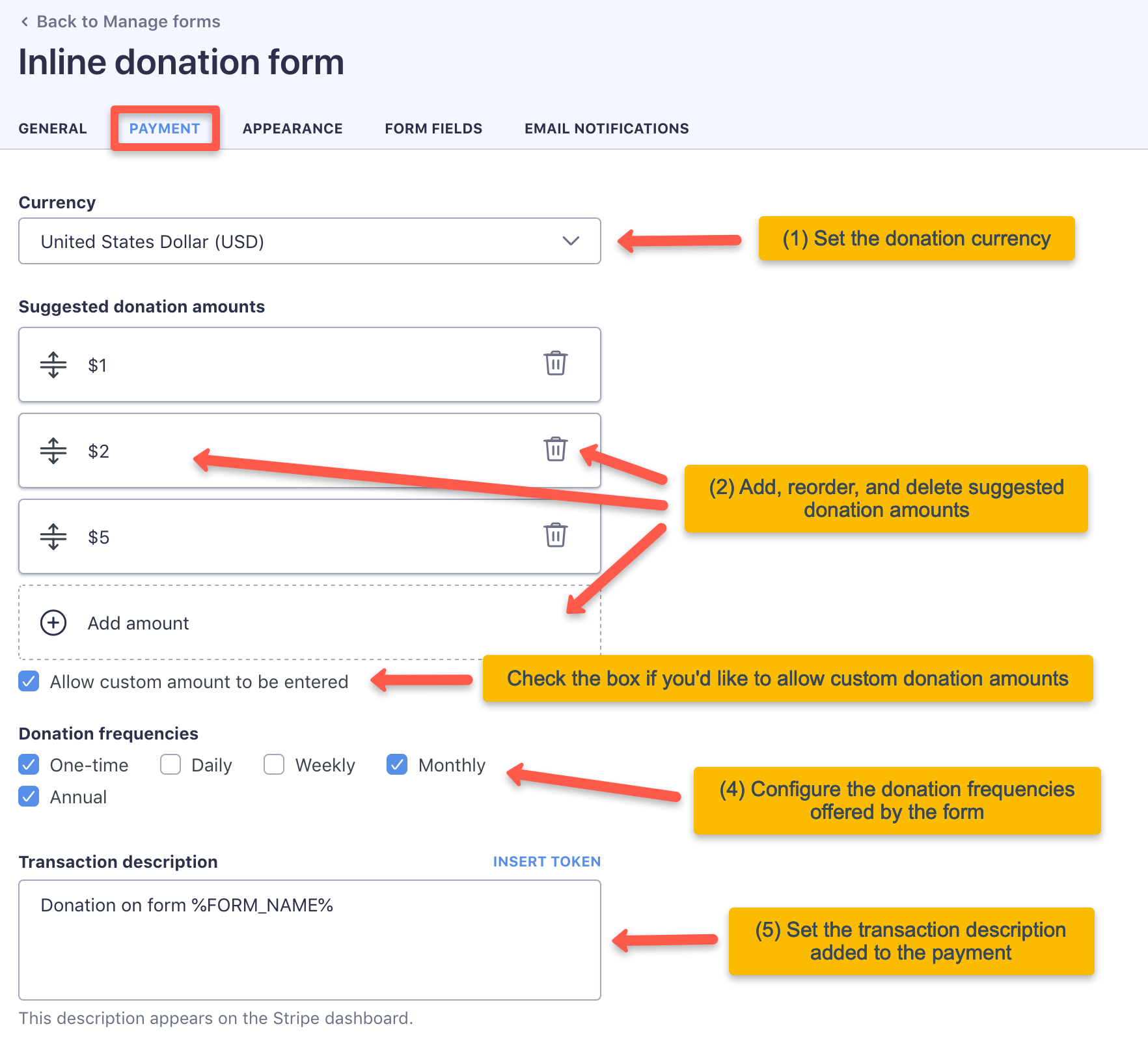Delete the $2 suggested donation amount
This screenshot has width=1148, height=1039.
(555, 450)
